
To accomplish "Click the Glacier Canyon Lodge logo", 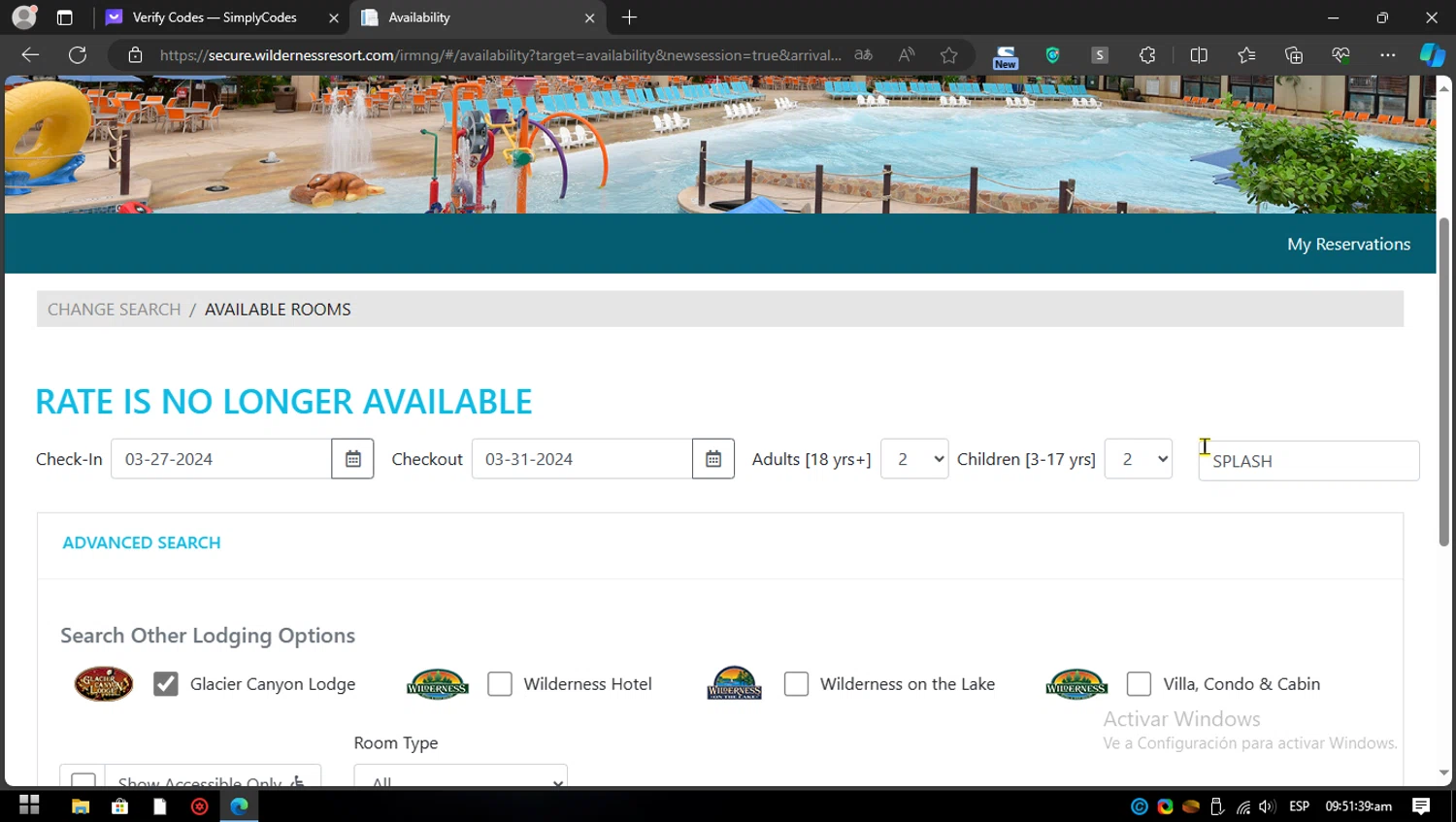I will [104, 684].
